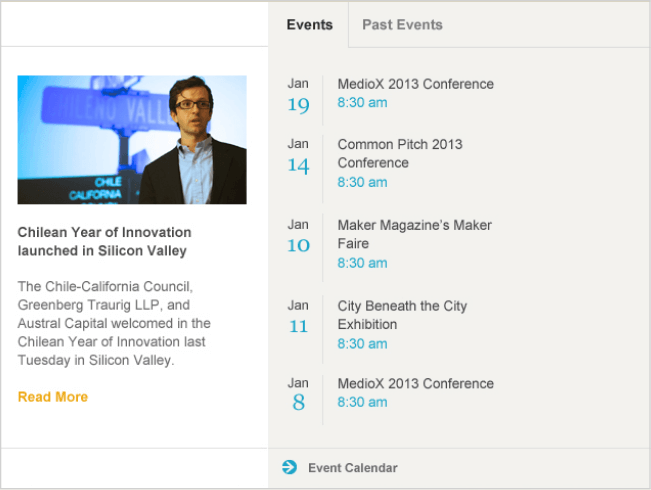Click the Jan 11 date marker
The width and height of the screenshot is (651, 490).
point(298,317)
